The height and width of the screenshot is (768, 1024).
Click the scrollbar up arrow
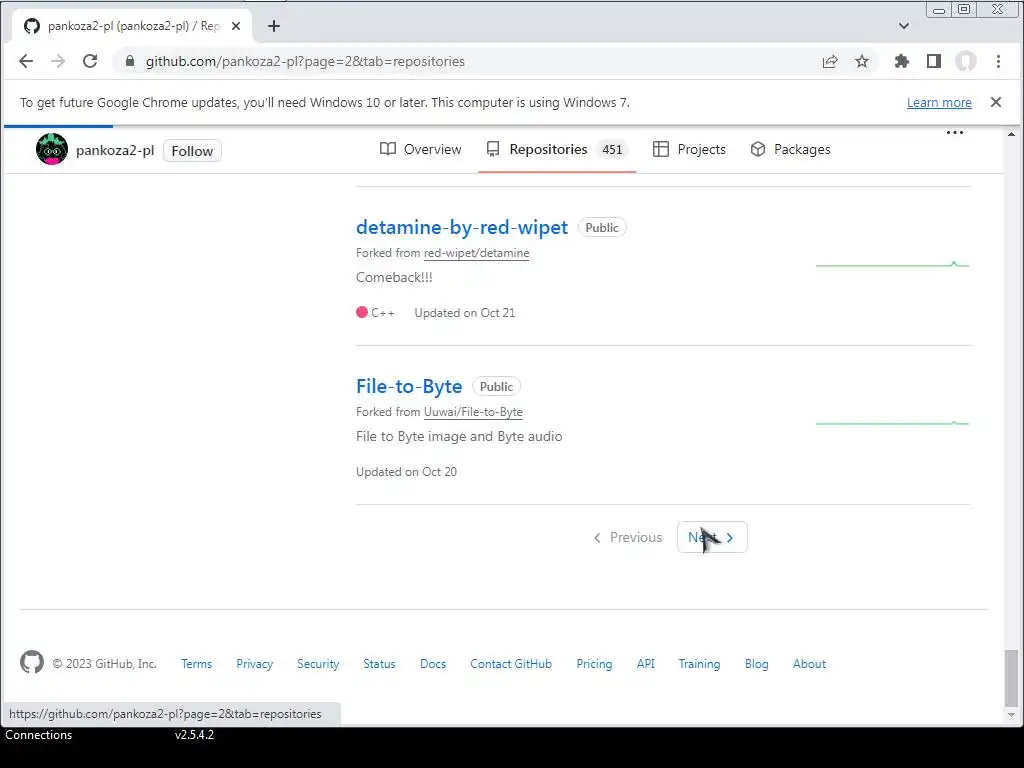1011,133
